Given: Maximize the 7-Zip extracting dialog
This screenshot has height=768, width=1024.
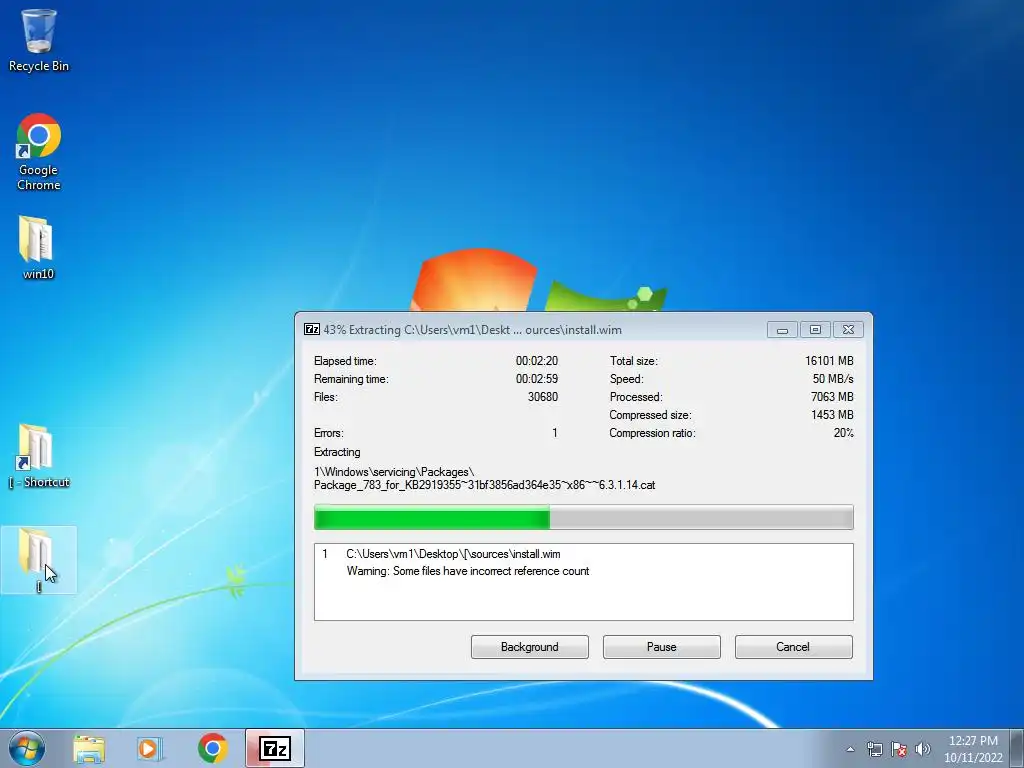Looking at the screenshot, I should tap(815, 330).
